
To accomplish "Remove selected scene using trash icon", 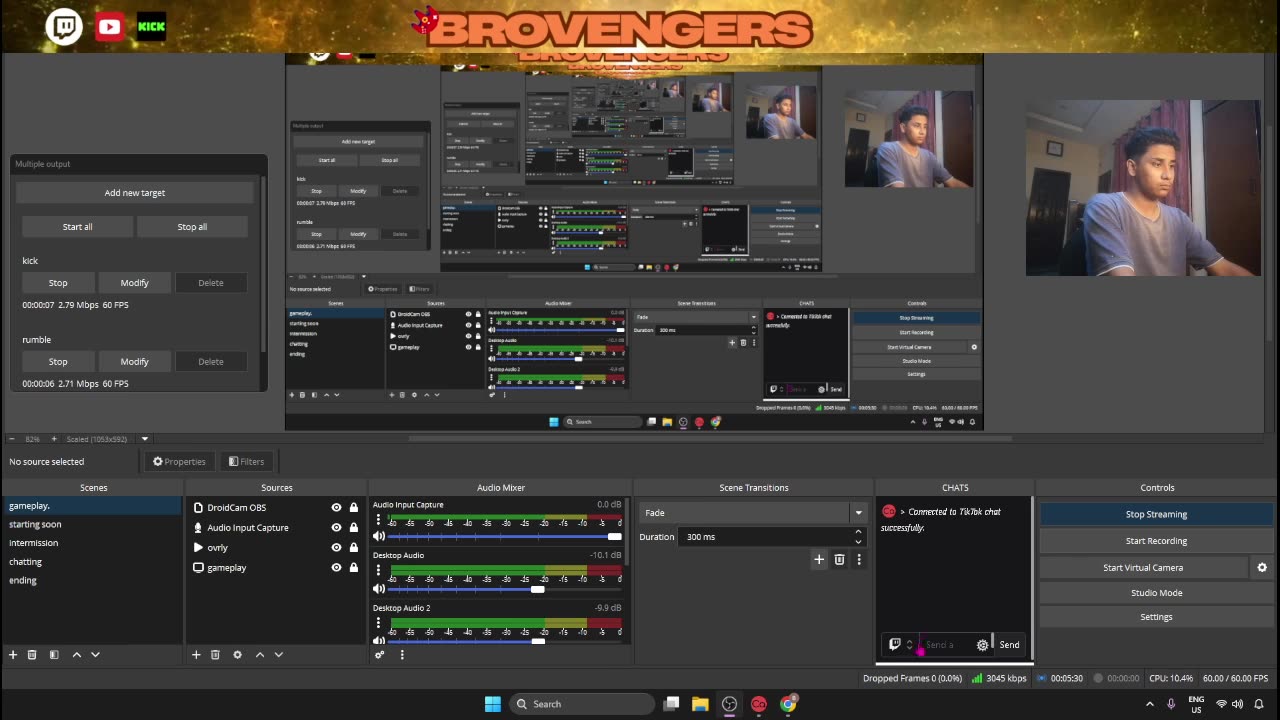I will click(x=32, y=654).
